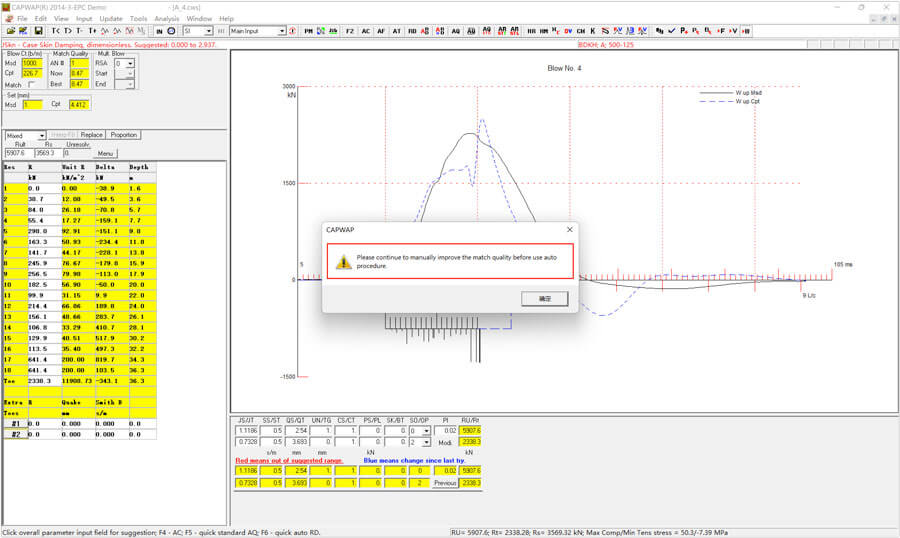Click the F2 toolbar button
The height and width of the screenshot is (538, 900).
click(350, 31)
